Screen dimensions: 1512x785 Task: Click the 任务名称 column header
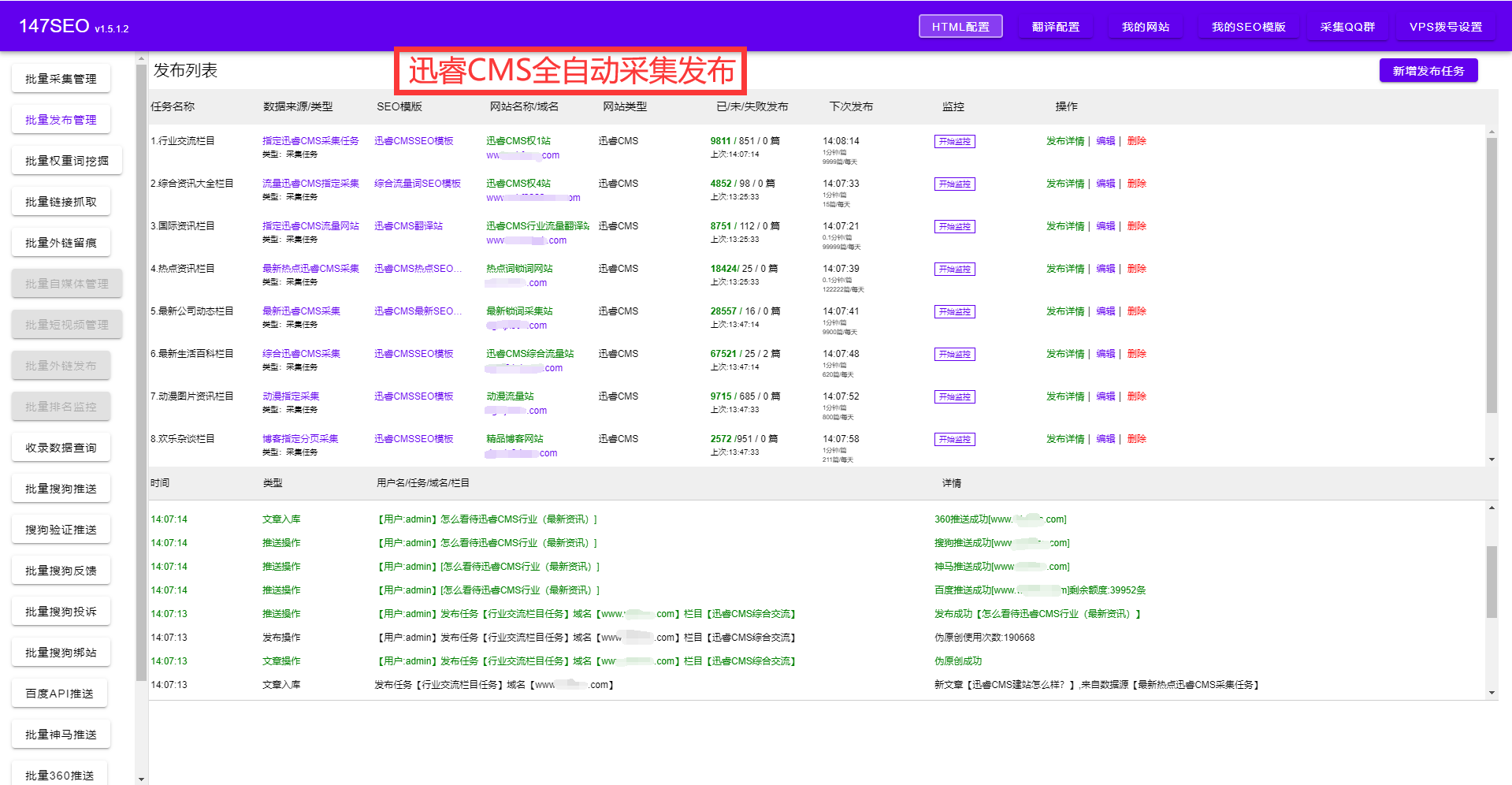tap(173, 106)
